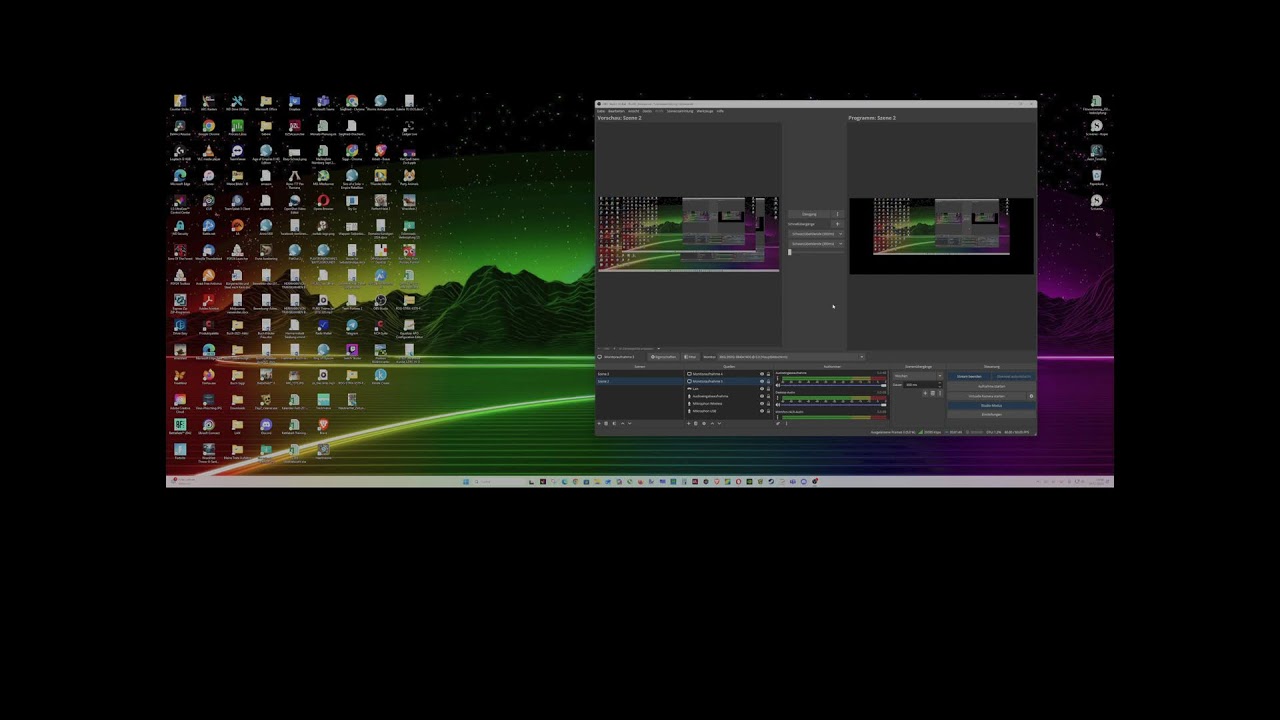Add a scene transition with plus icon
This screenshot has width=1280, height=720.
(925, 393)
